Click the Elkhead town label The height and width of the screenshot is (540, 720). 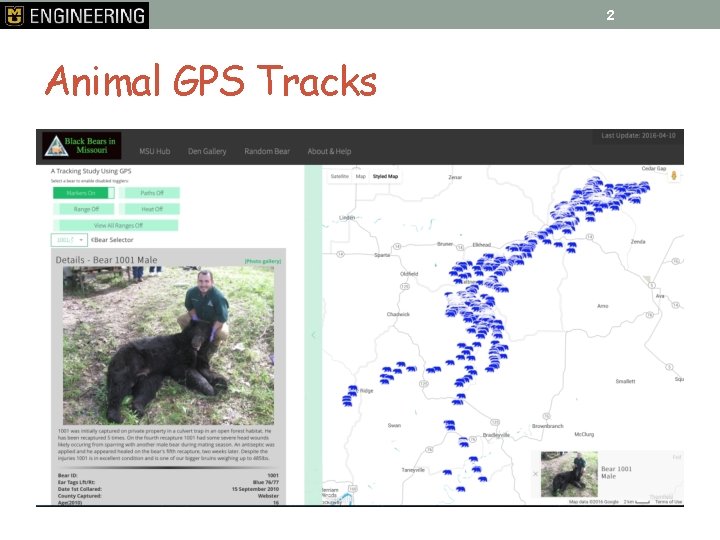coord(482,245)
